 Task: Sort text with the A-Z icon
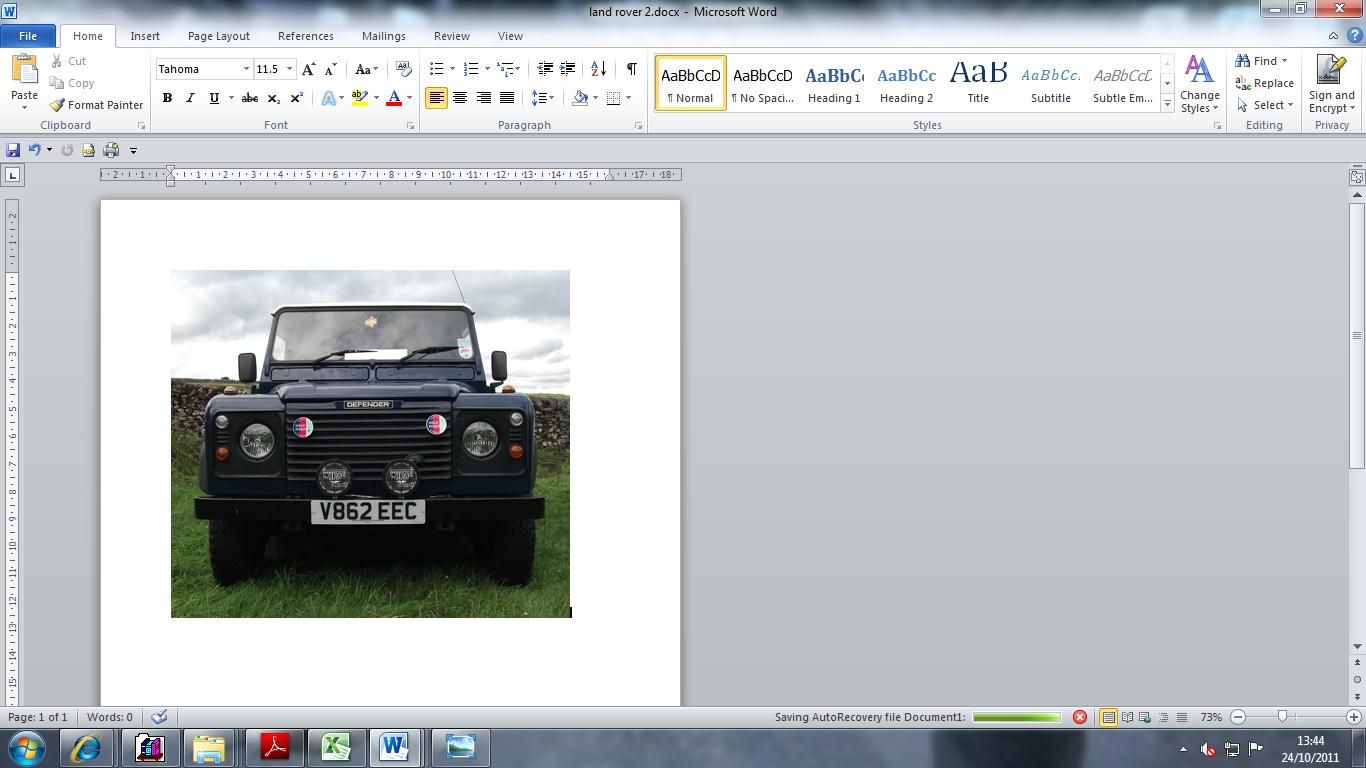coord(598,69)
